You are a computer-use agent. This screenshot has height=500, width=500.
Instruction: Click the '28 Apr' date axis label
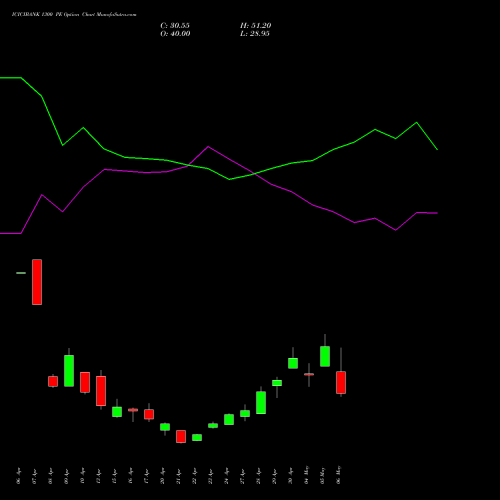point(258,476)
